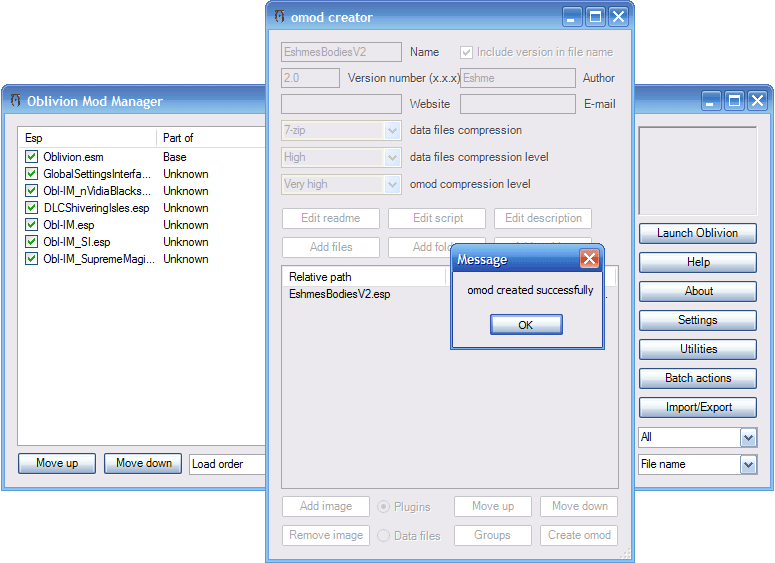Click Move up in omod creator

coord(493,506)
